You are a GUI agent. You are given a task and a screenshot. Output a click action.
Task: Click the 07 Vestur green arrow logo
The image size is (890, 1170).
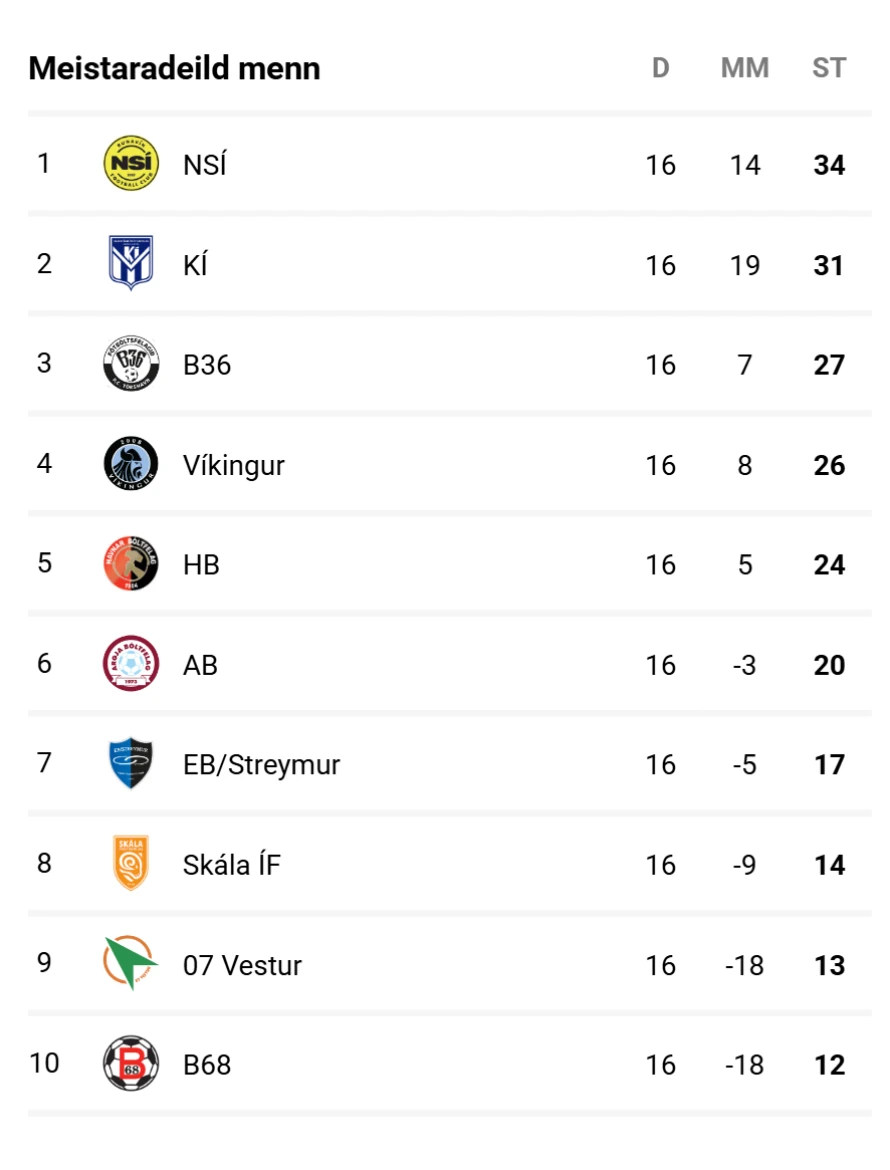pyautogui.click(x=131, y=963)
